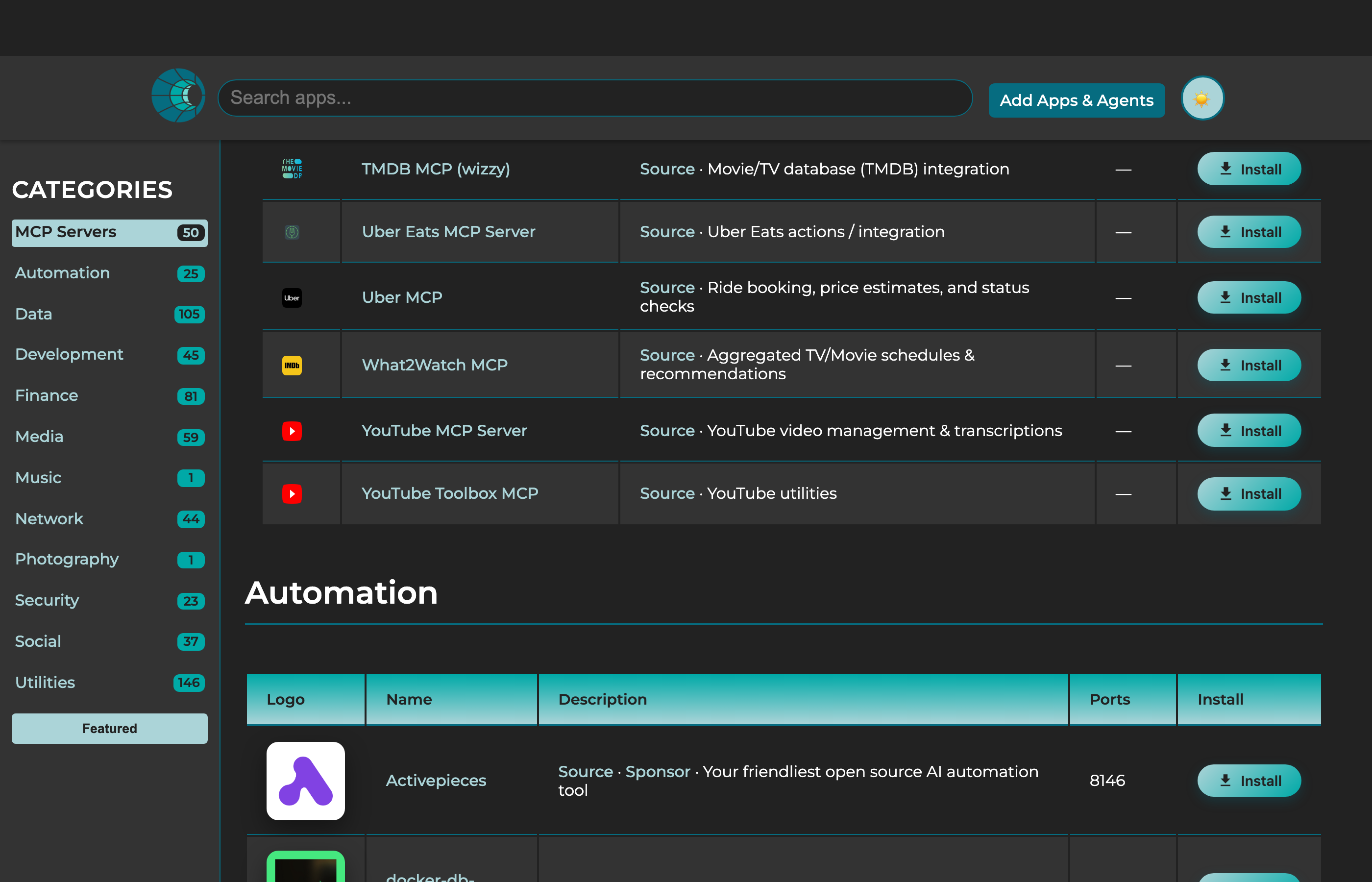This screenshot has height=882, width=1372.
Task: Click the CATEGORIES sidebar heading
Action: [92, 190]
